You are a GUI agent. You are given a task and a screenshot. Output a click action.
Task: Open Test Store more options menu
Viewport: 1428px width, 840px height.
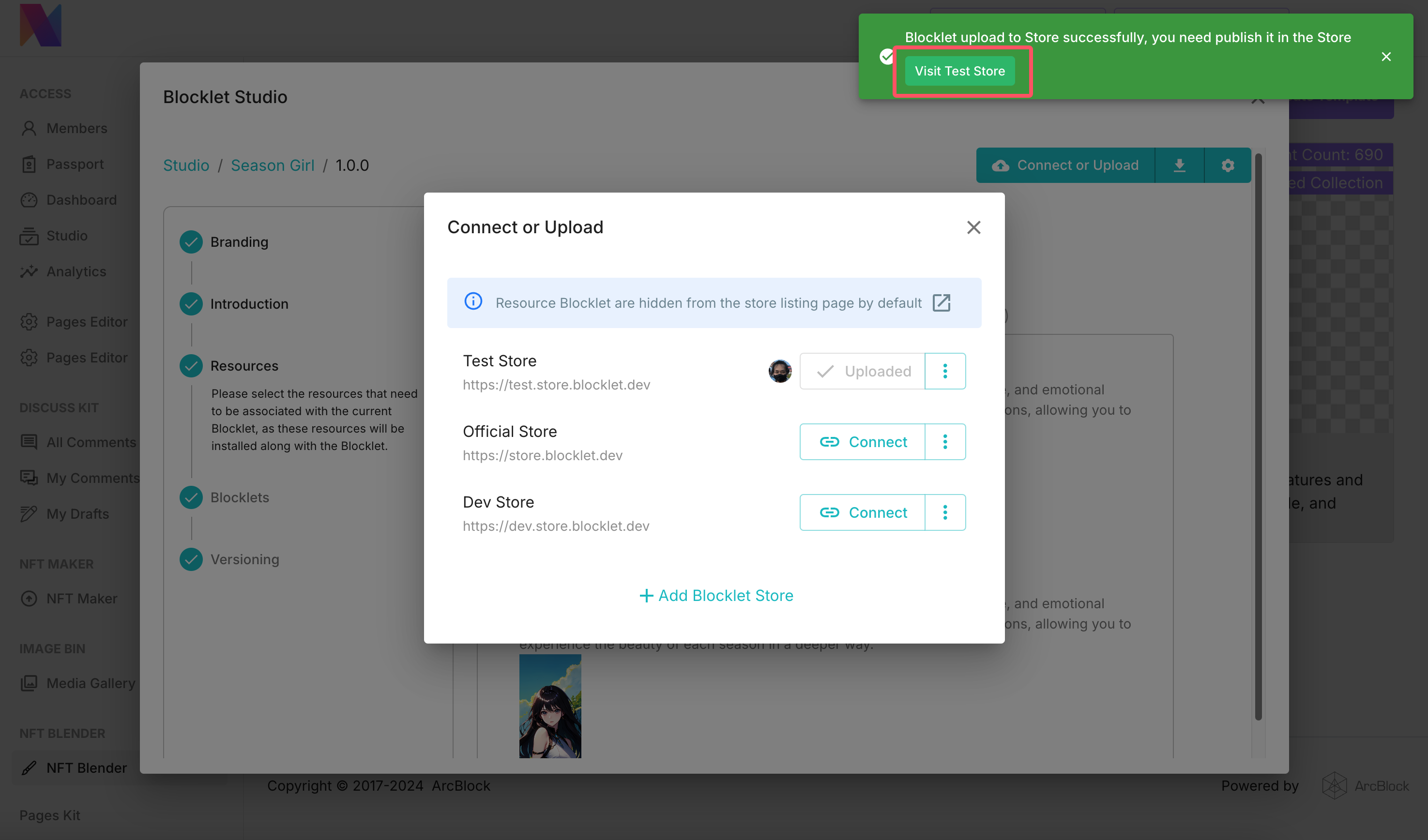(x=944, y=371)
